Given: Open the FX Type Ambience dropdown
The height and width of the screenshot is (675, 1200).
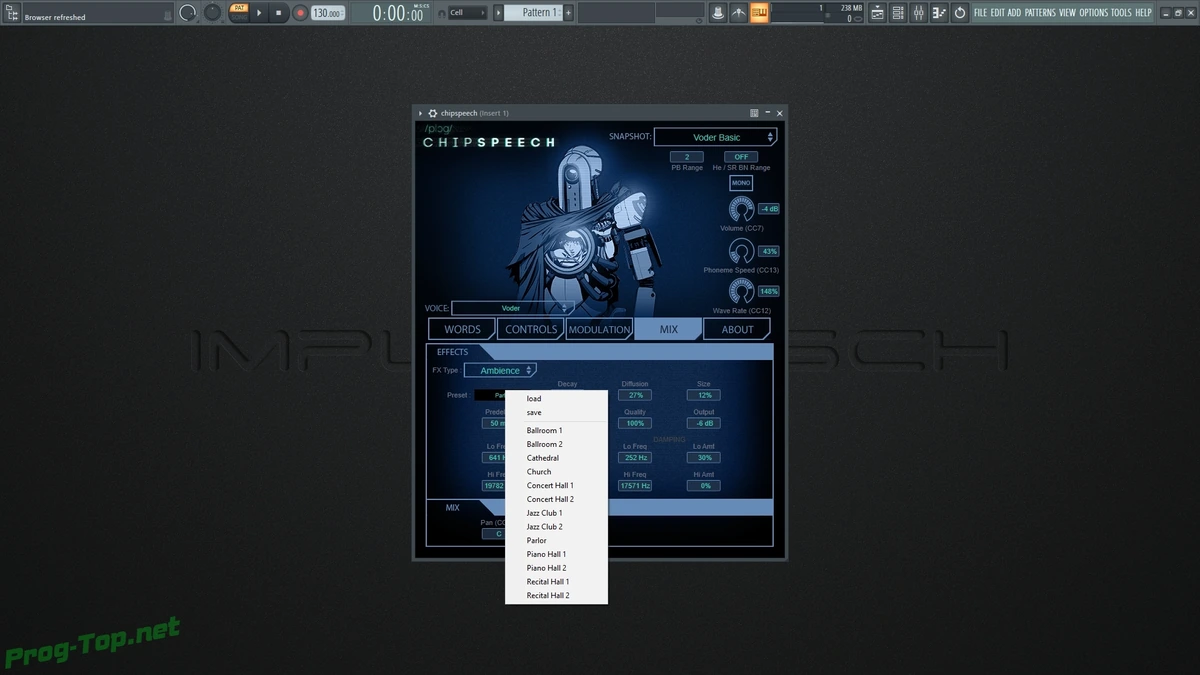Looking at the screenshot, I should [x=500, y=370].
